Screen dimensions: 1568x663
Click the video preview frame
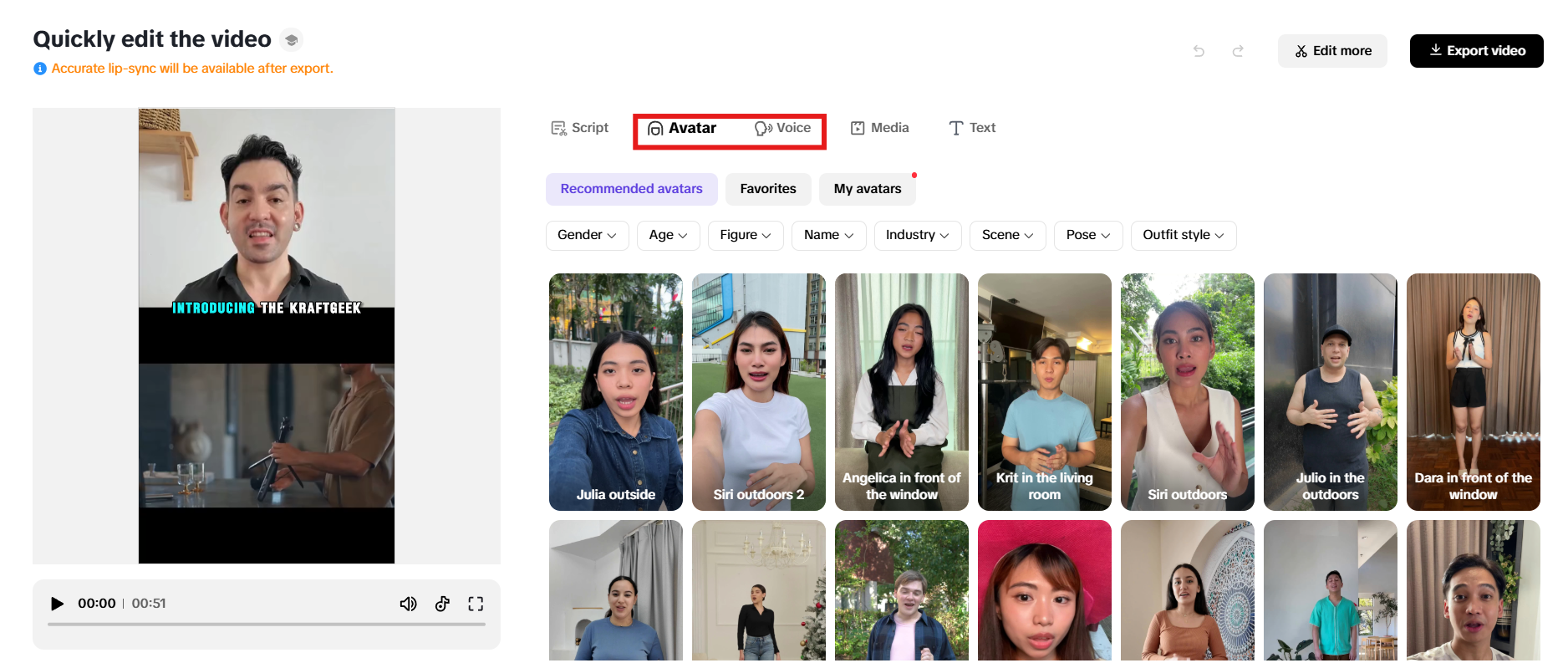(267, 336)
